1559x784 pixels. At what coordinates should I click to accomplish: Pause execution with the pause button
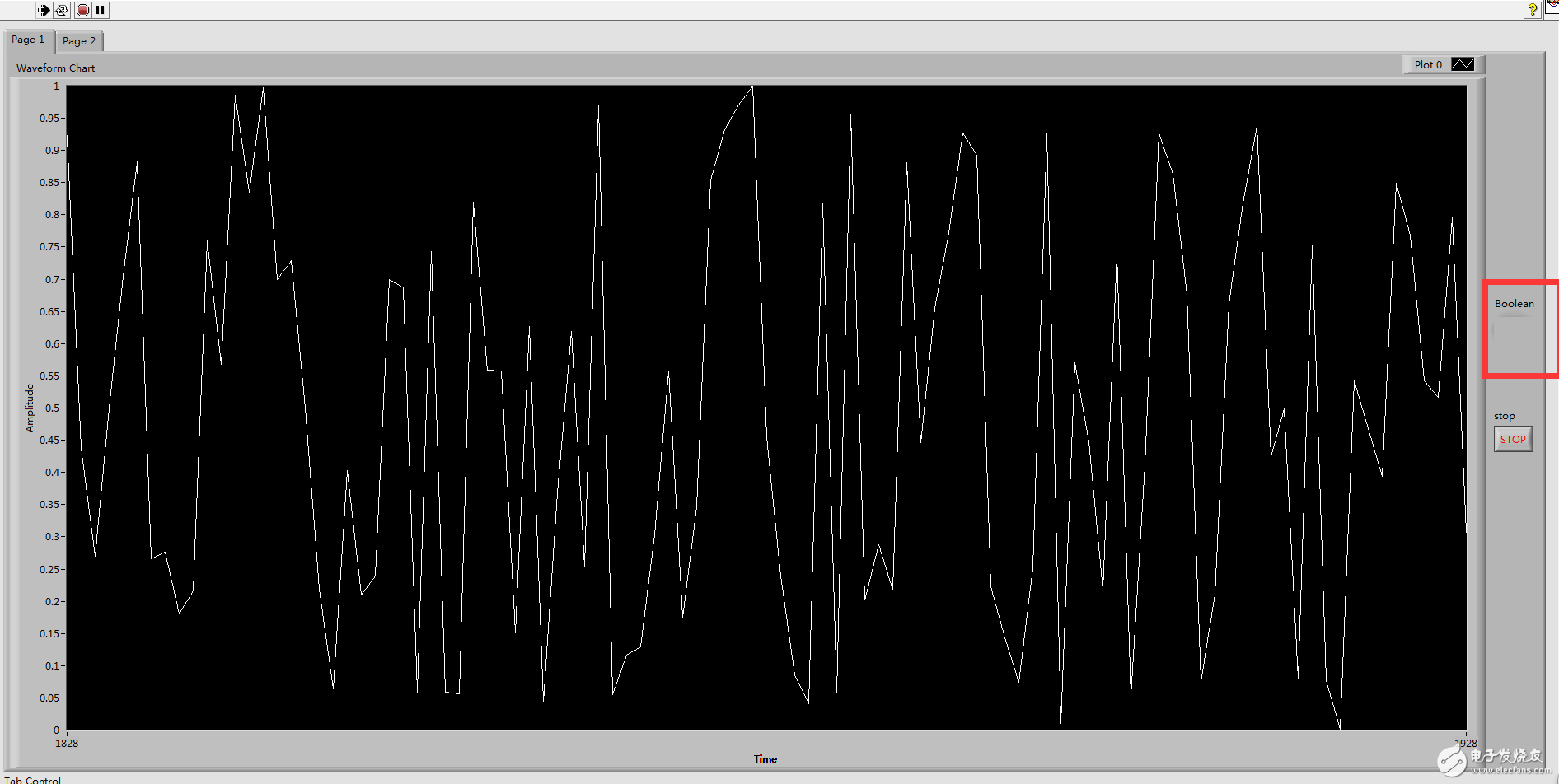point(101,10)
